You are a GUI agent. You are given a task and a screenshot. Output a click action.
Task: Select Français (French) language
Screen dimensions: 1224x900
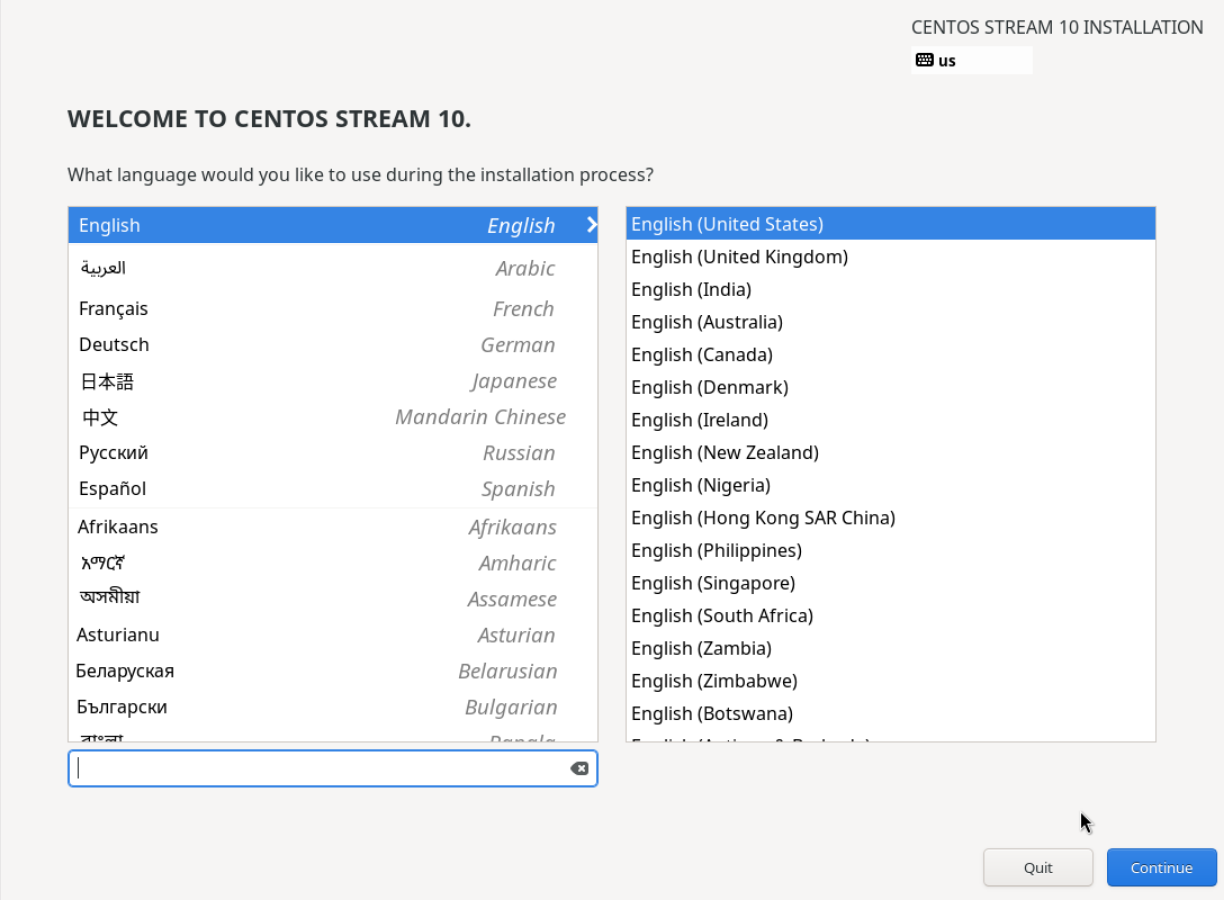[333, 309]
